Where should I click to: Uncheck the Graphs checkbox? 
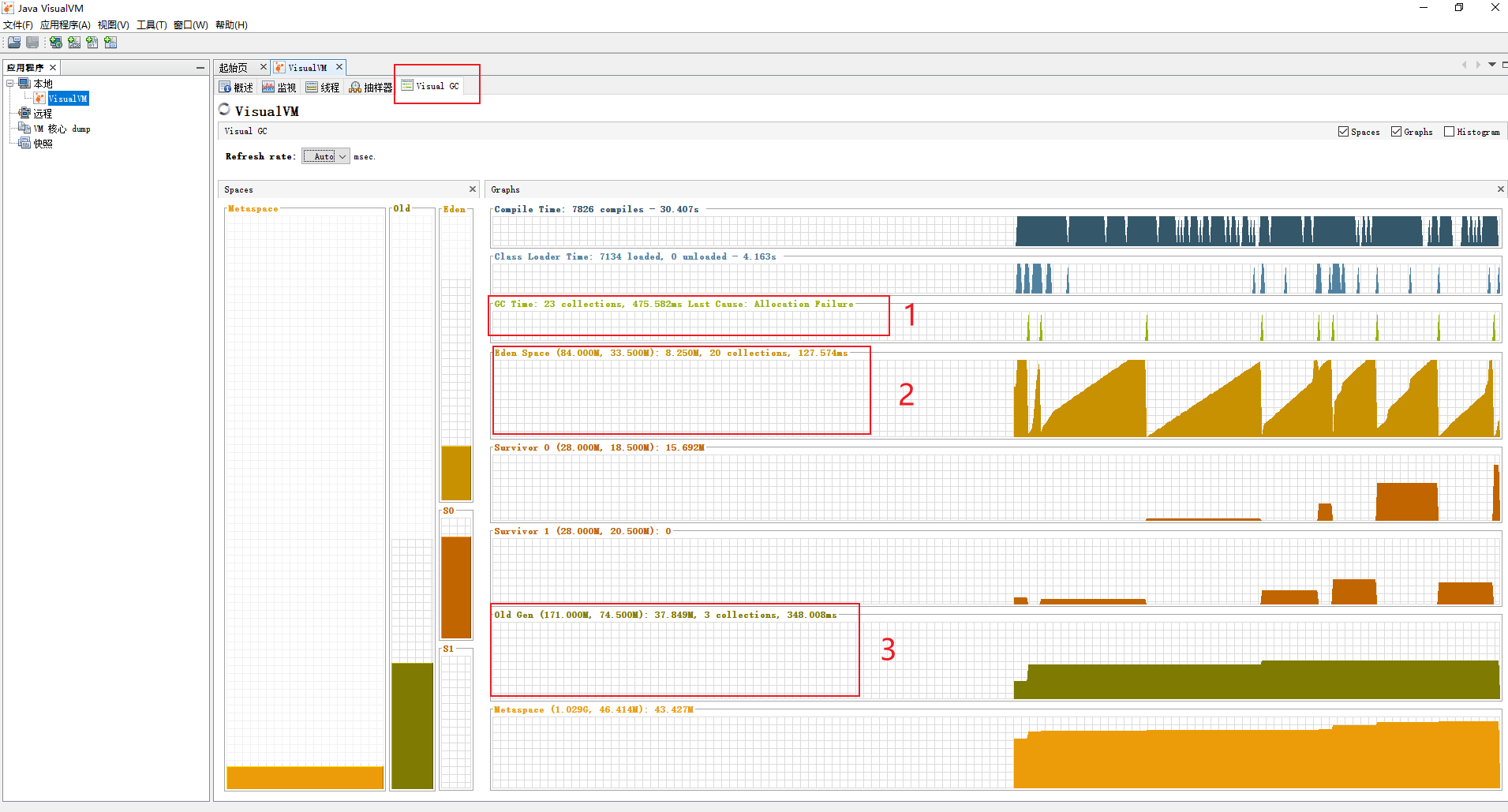click(x=1396, y=132)
